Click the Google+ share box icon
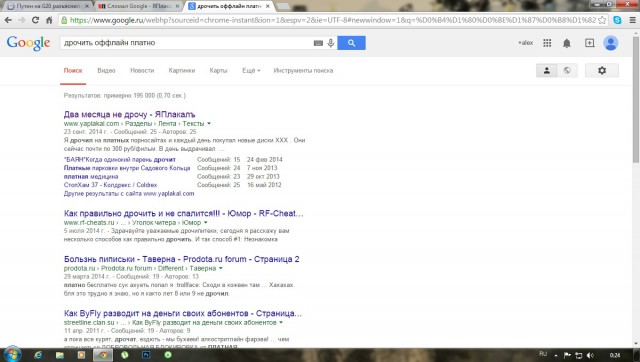640x362 pixels. (x=589, y=43)
